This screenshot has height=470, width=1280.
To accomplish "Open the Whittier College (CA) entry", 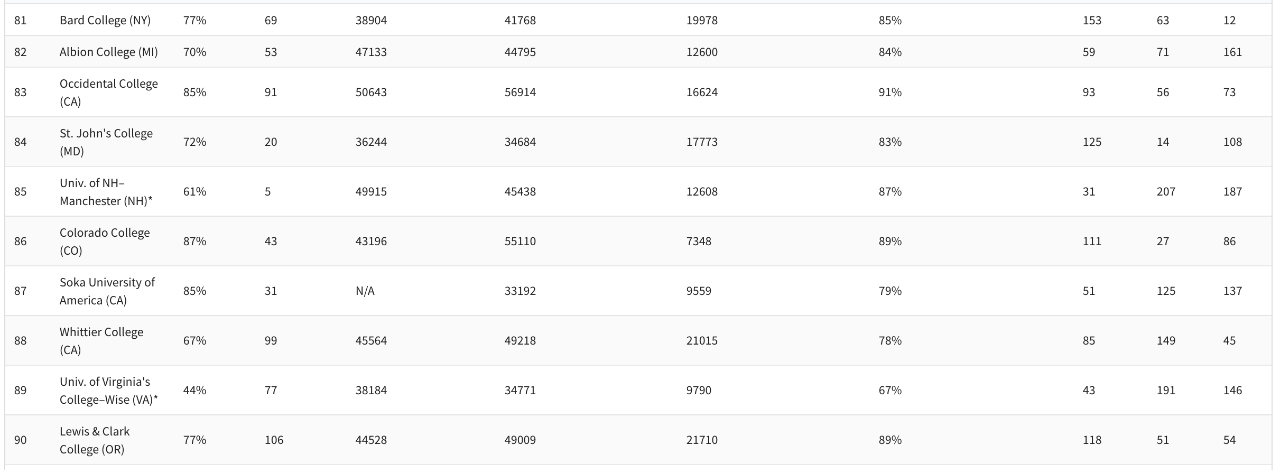I will click(101, 341).
